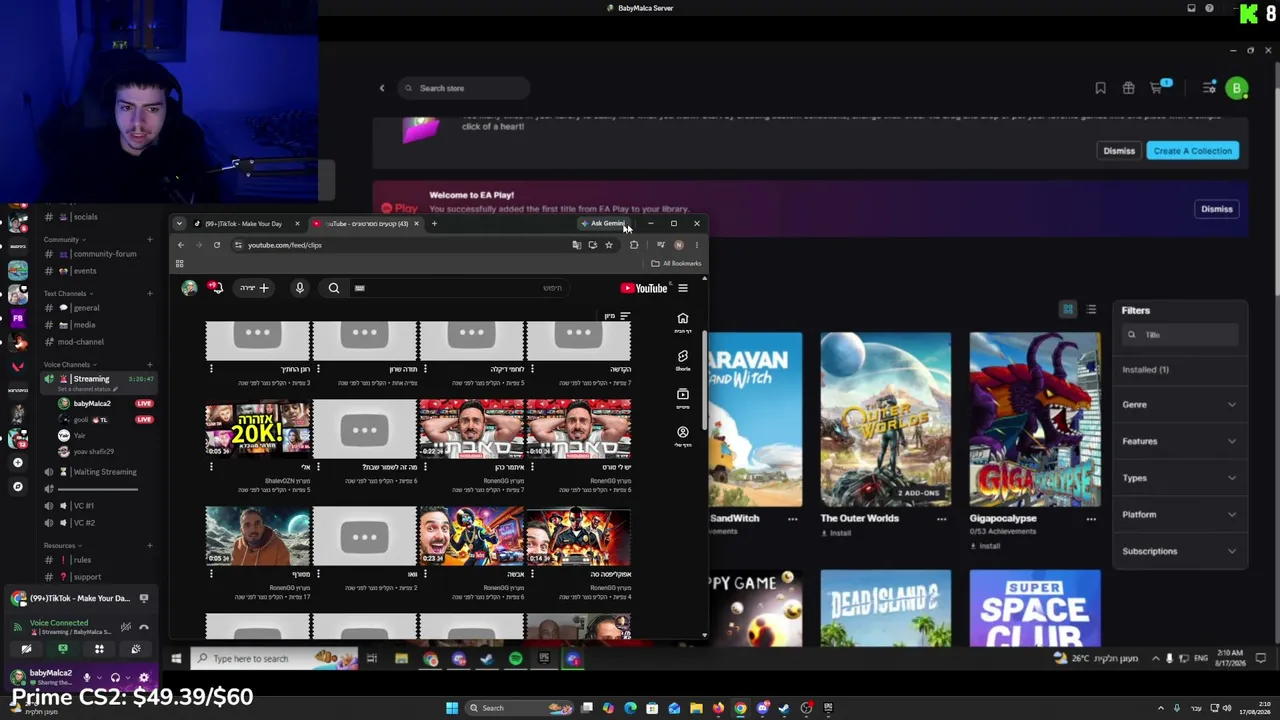Open Spotify from the inner taskbar

click(515, 659)
